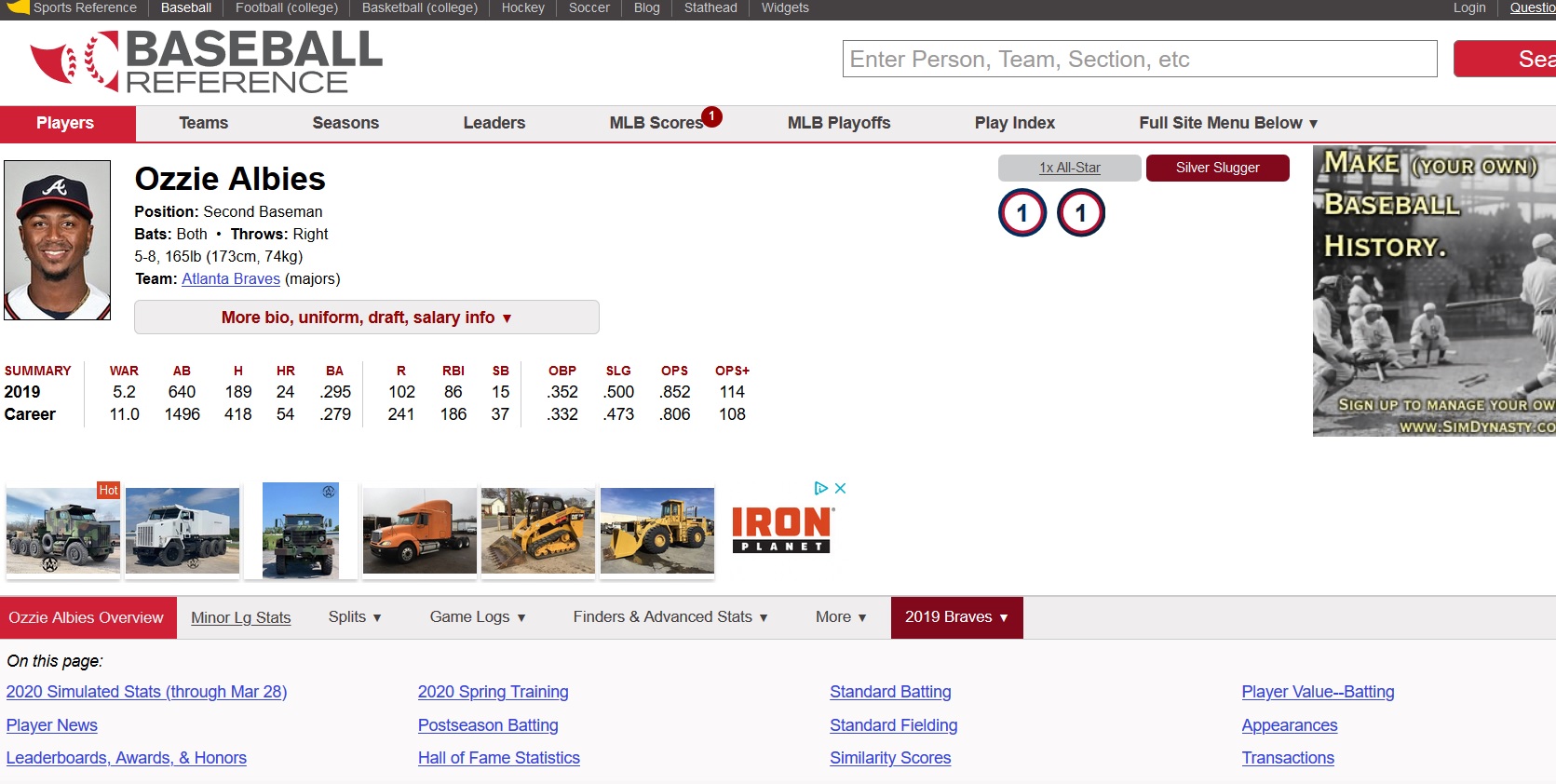Viewport: 1556px width, 784px height.
Task: Click the skid steer loader ad thumbnail
Action: pyautogui.click(x=538, y=530)
